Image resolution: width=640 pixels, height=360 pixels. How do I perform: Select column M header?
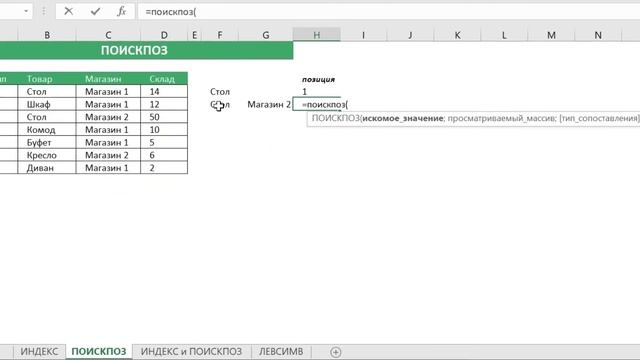point(551,35)
